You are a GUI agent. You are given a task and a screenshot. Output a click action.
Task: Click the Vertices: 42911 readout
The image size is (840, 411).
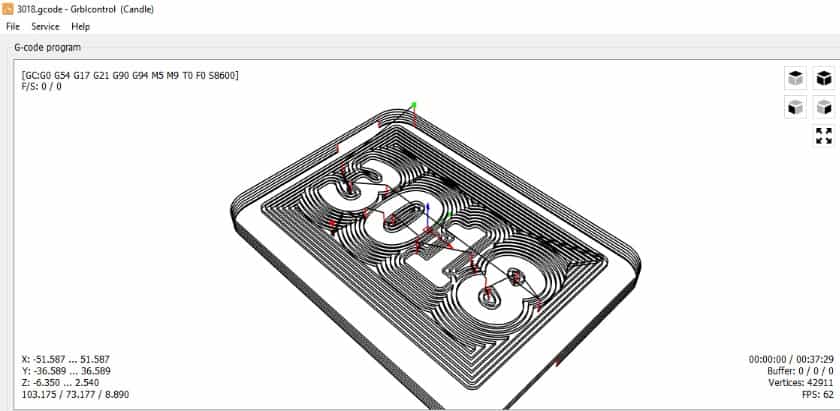coord(799,383)
